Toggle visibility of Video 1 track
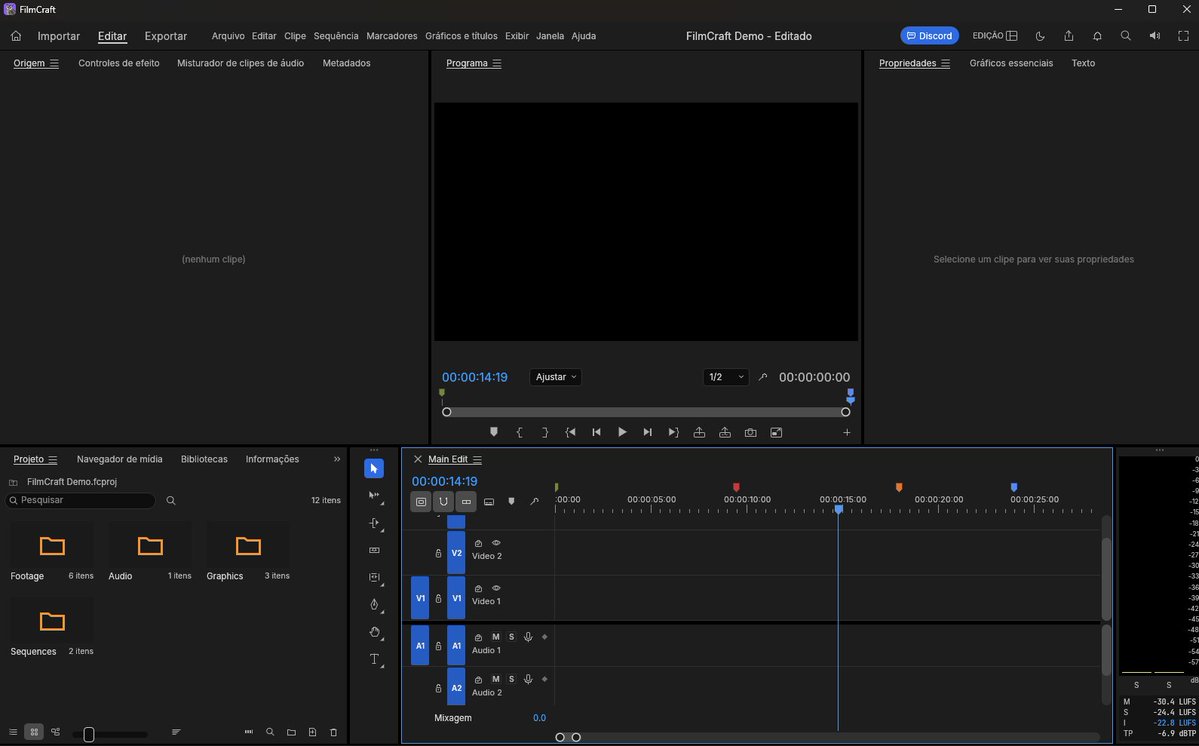This screenshot has width=1199, height=746. pos(496,589)
